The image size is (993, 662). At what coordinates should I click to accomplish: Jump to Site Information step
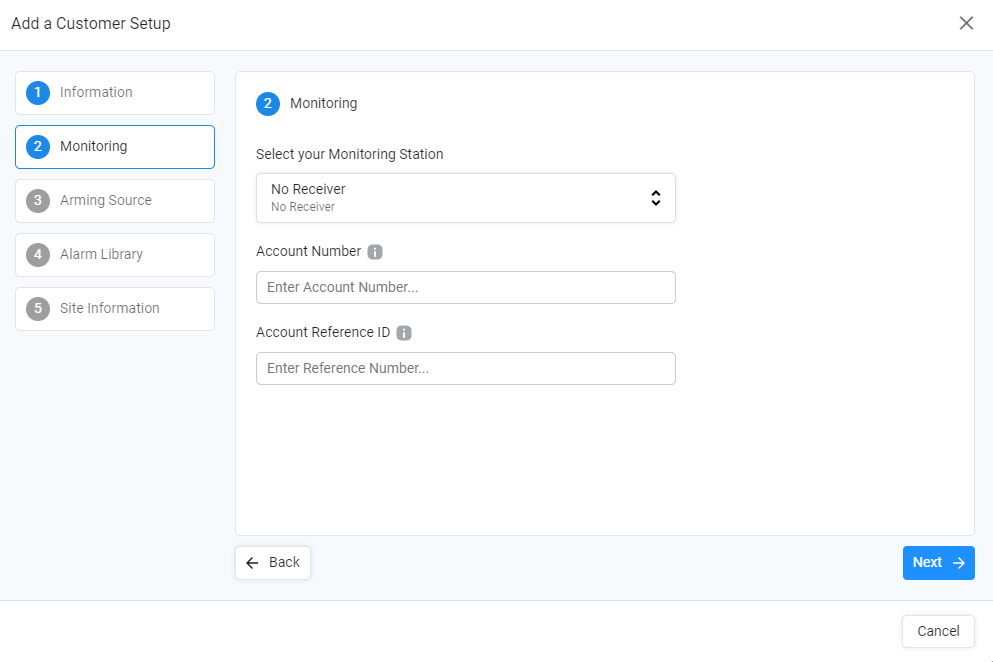click(x=115, y=309)
